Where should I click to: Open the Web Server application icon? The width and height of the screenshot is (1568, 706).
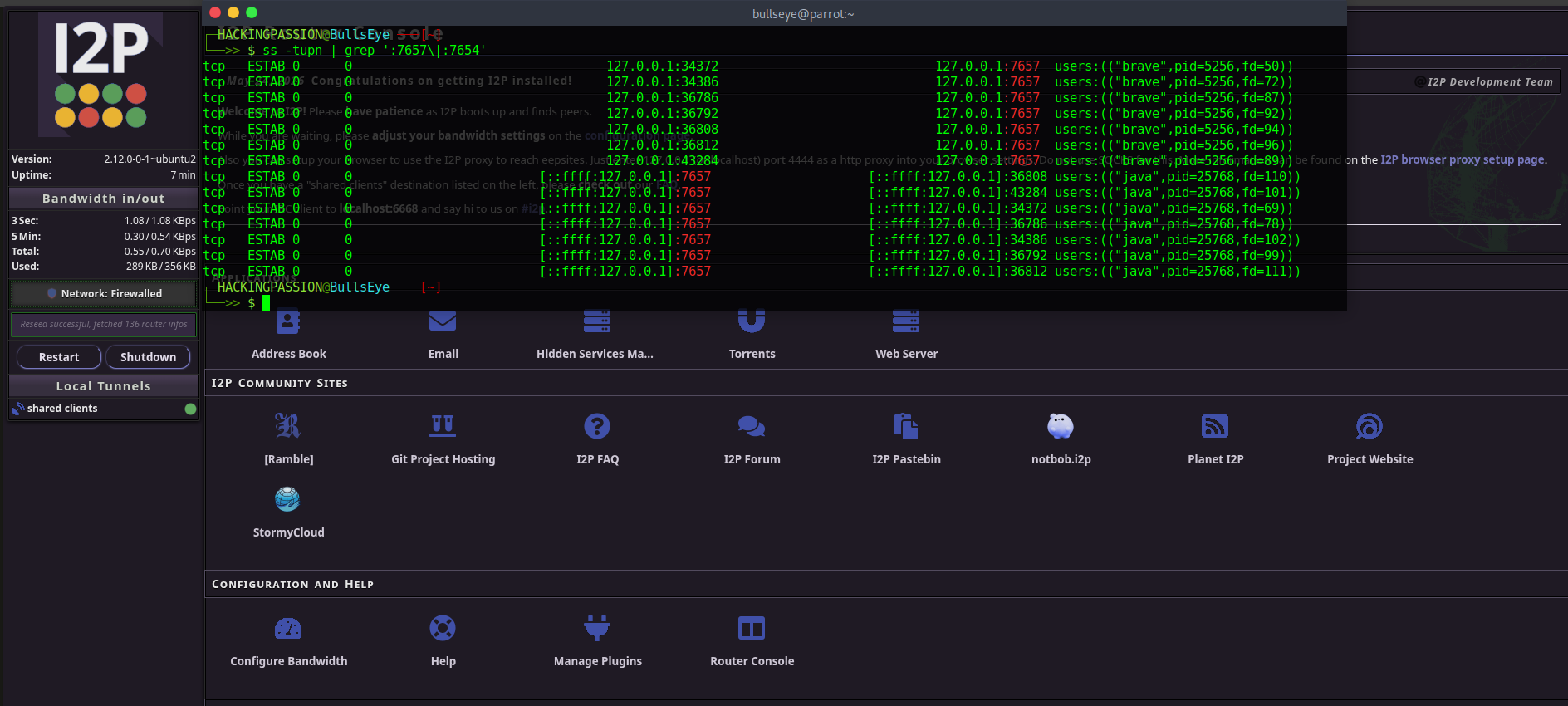(x=906, y=321)
